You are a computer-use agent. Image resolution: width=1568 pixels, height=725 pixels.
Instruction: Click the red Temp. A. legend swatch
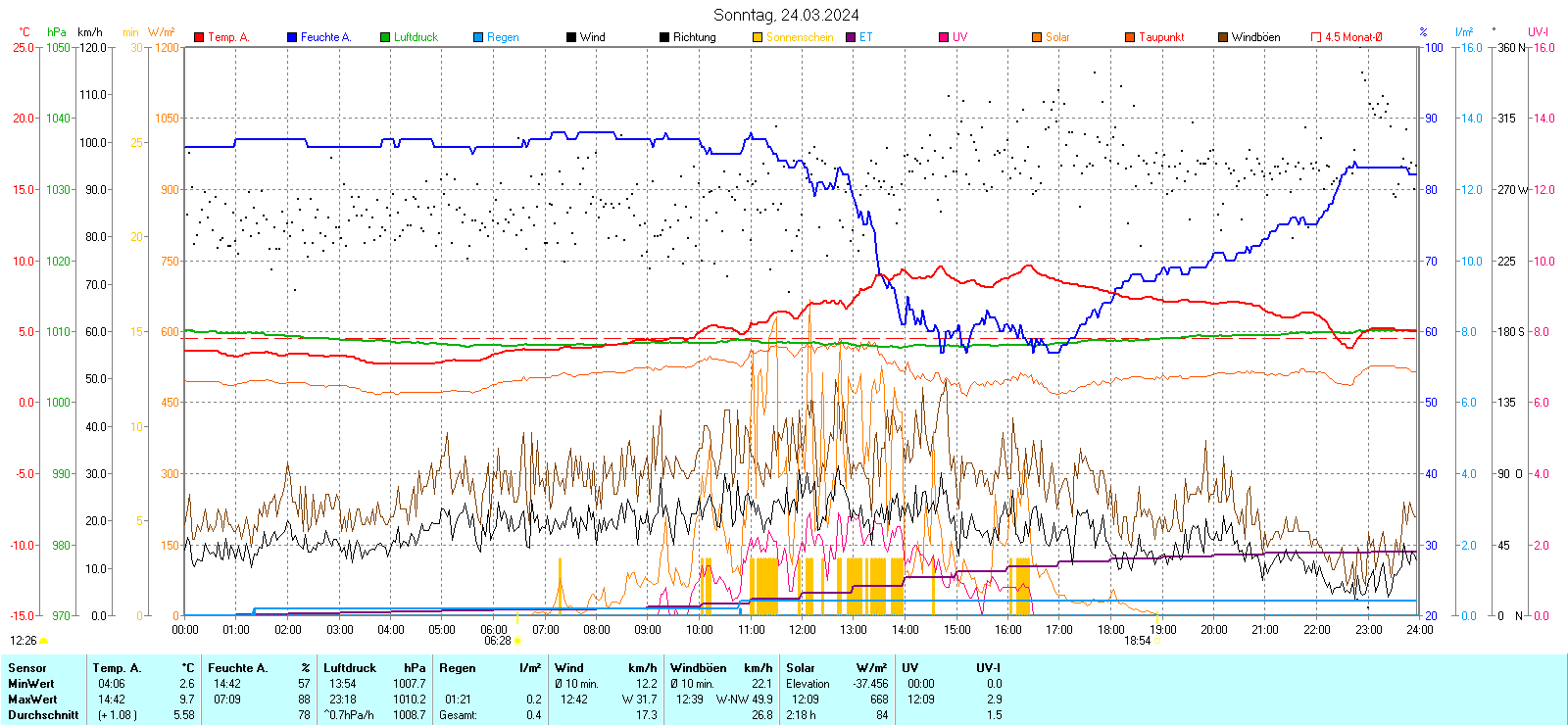click(199, 37)
